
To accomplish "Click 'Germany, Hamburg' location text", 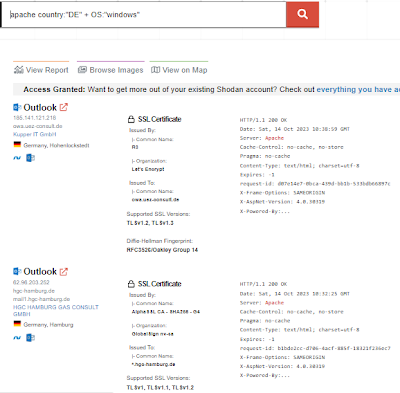I will click(x=48, y=325).
